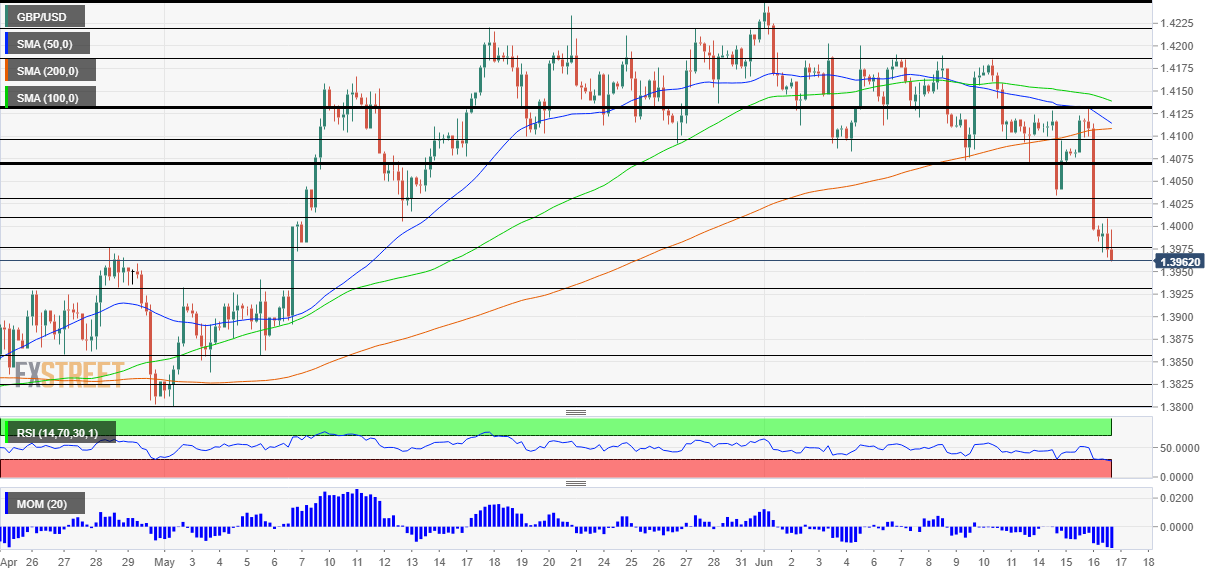
Task: Click the 1.4050 price axis label
Action: pos(1176,181)
